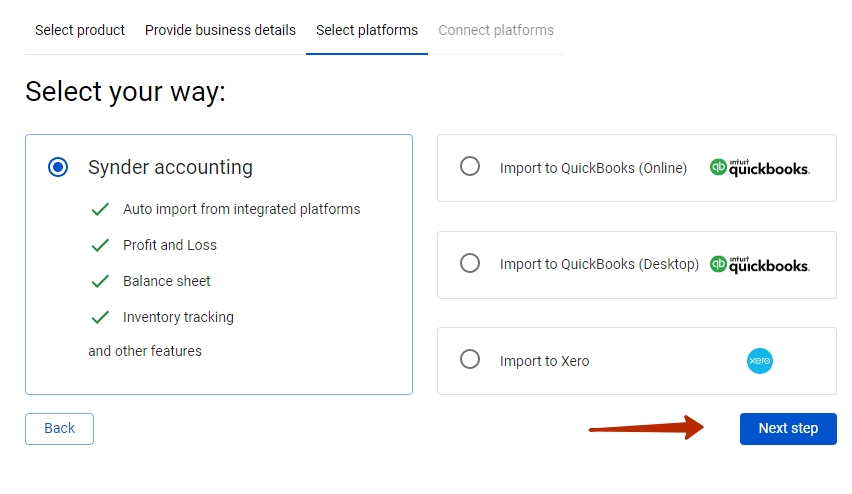
Task: Pick the Import to Xero radio button
Action: coord(470,359)
